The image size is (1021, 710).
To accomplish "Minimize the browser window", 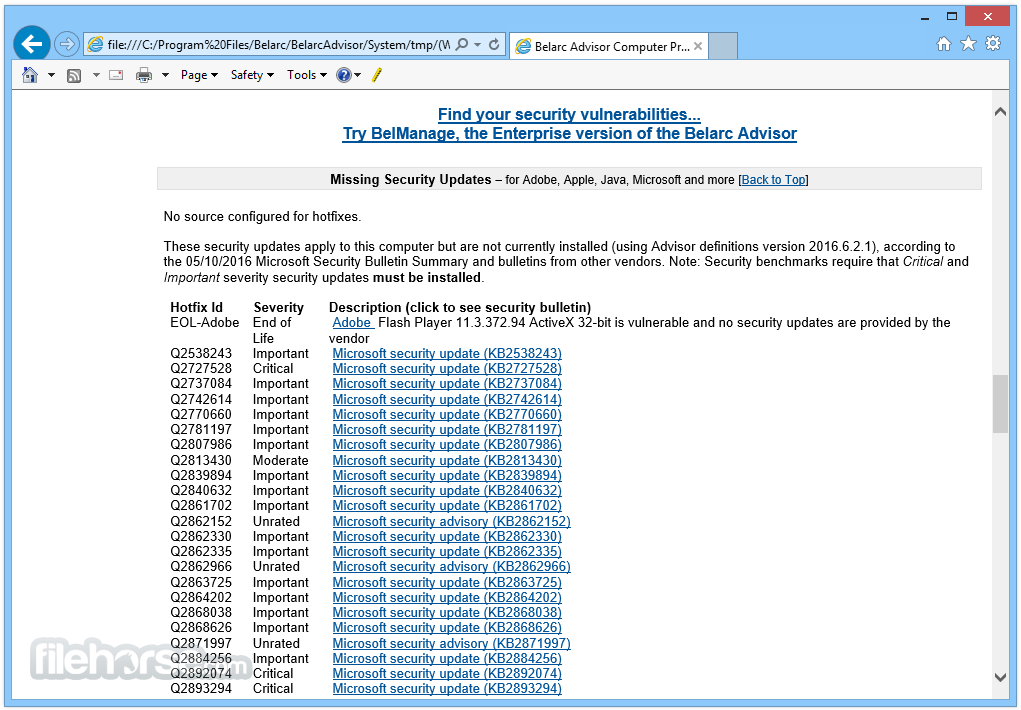I will pyautogui.click(x=925, y=18).
